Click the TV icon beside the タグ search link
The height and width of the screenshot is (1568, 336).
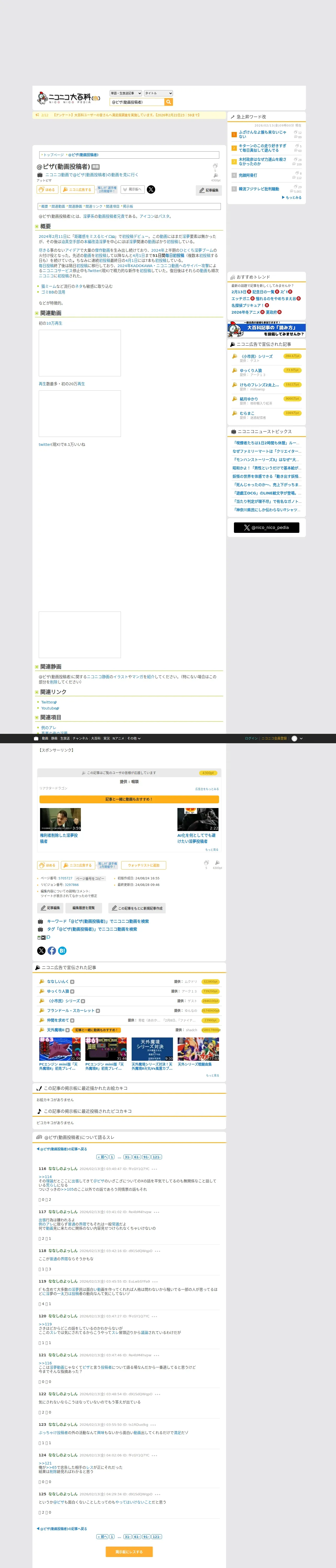click(x=40, y=930)
